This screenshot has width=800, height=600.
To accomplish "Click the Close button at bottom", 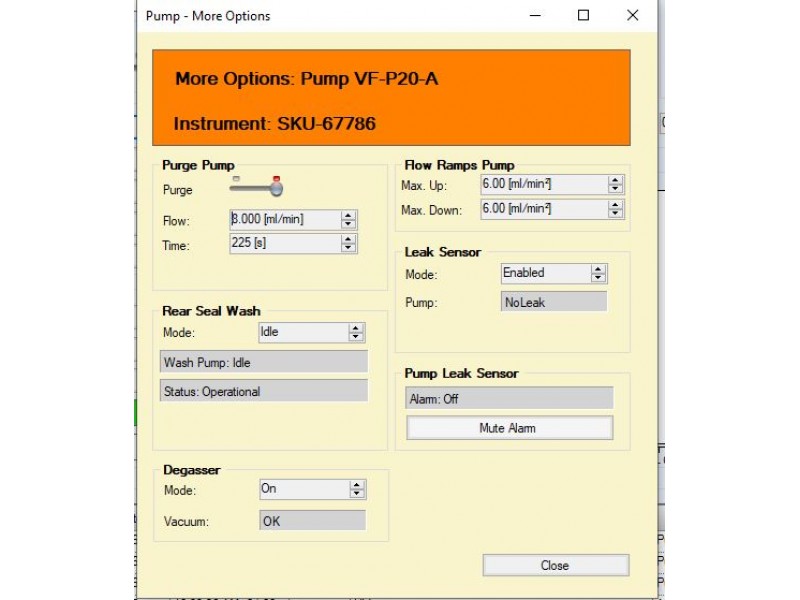I will [x=556, y=565].
